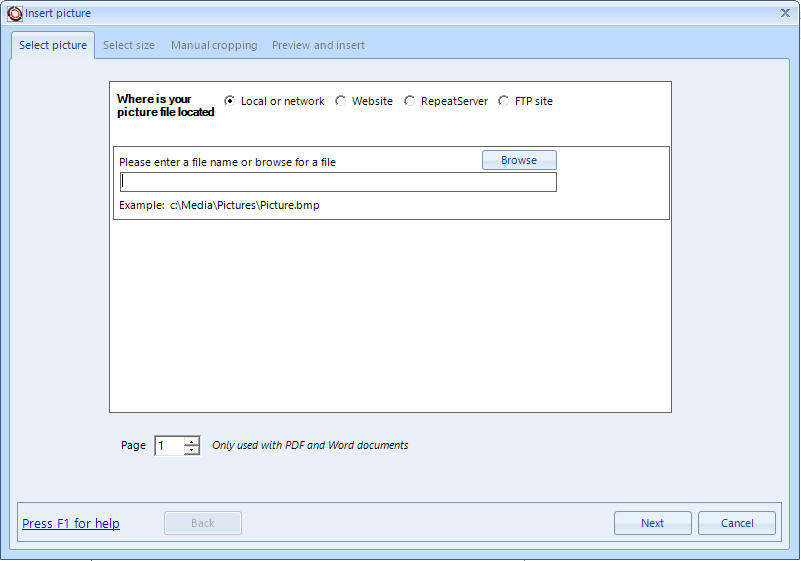Decrease page number with down arrow
801x561 pixels.
[x=192, y=451]
